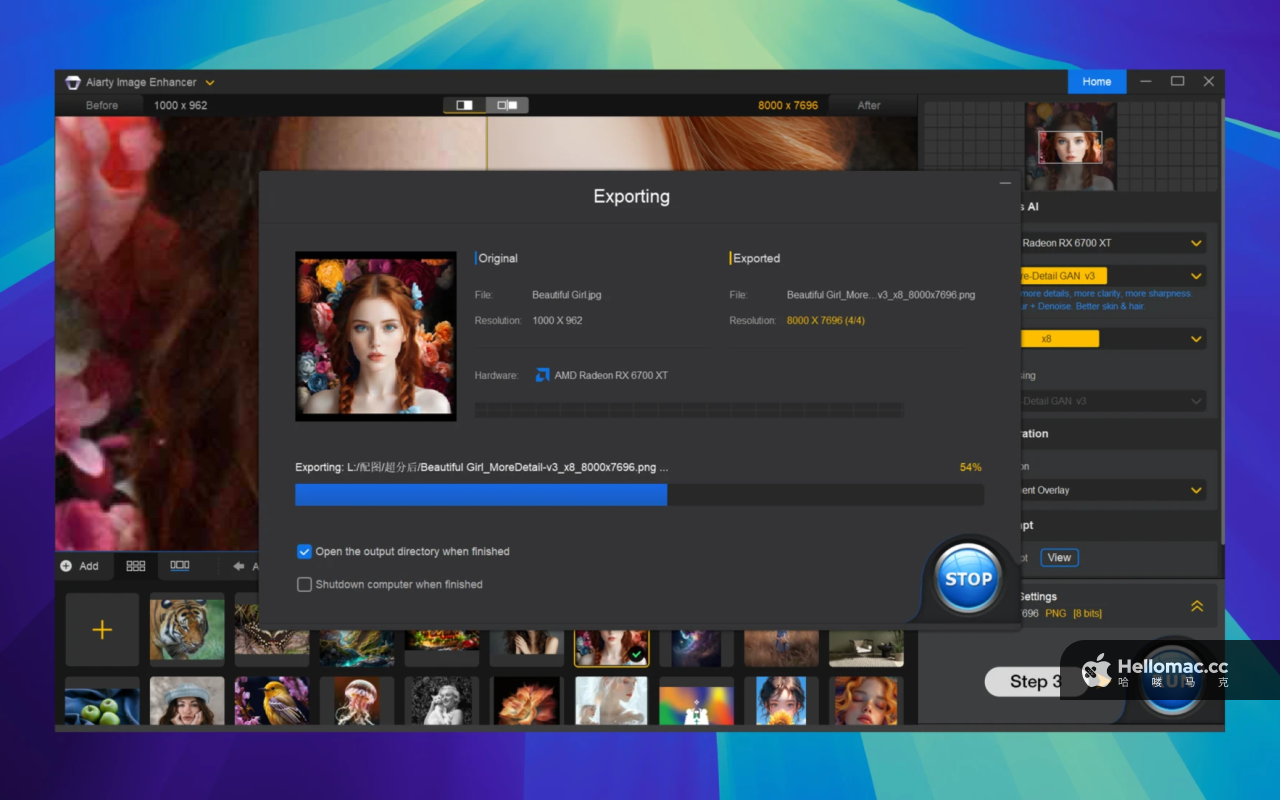Open the Radeon RX 6700 XT hardware dropdown
1280x800 pixels.
1197,243
